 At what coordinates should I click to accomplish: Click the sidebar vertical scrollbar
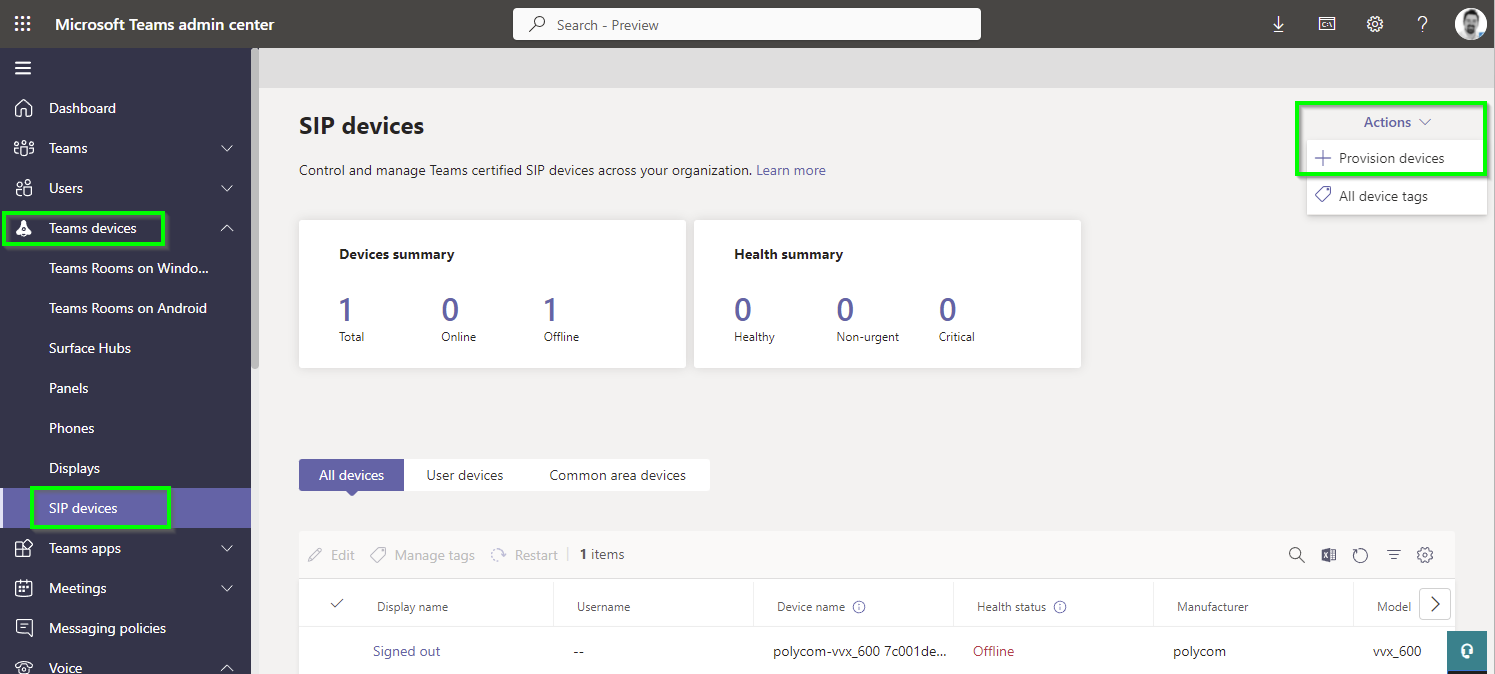(x=255, y=210)
